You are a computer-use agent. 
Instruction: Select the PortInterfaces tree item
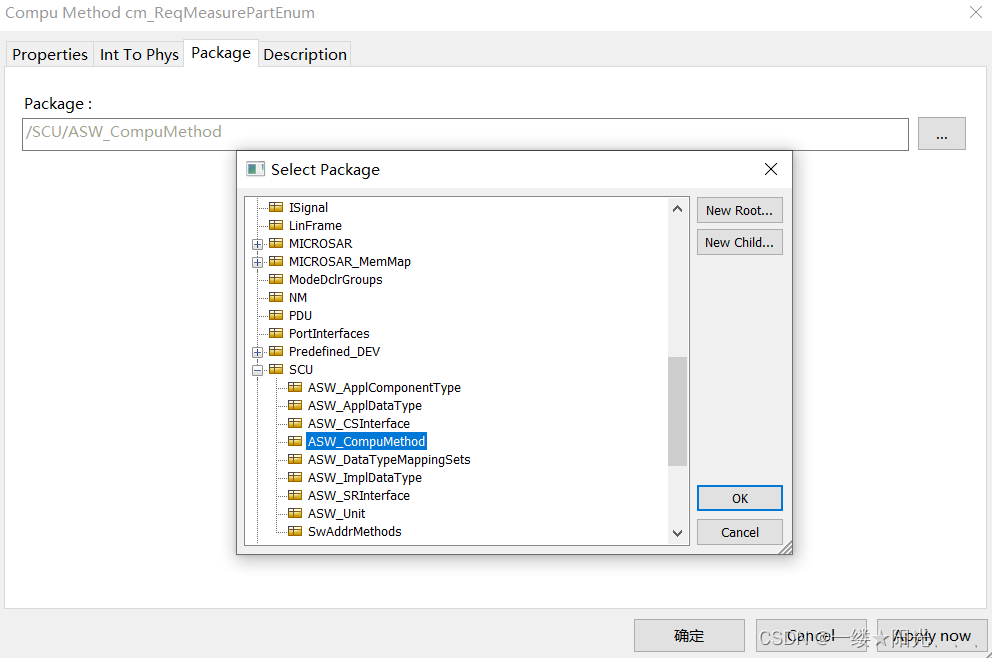[x=329, y=333]
